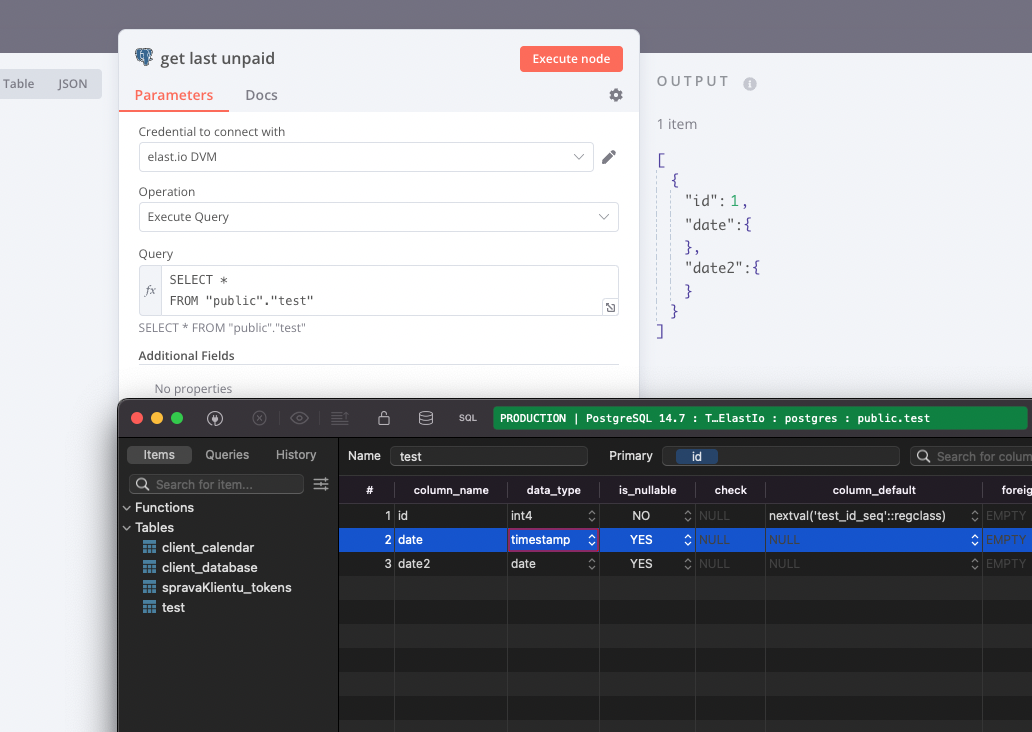Click the connection plug icon in the toolbar

click(x=215, y=418)
